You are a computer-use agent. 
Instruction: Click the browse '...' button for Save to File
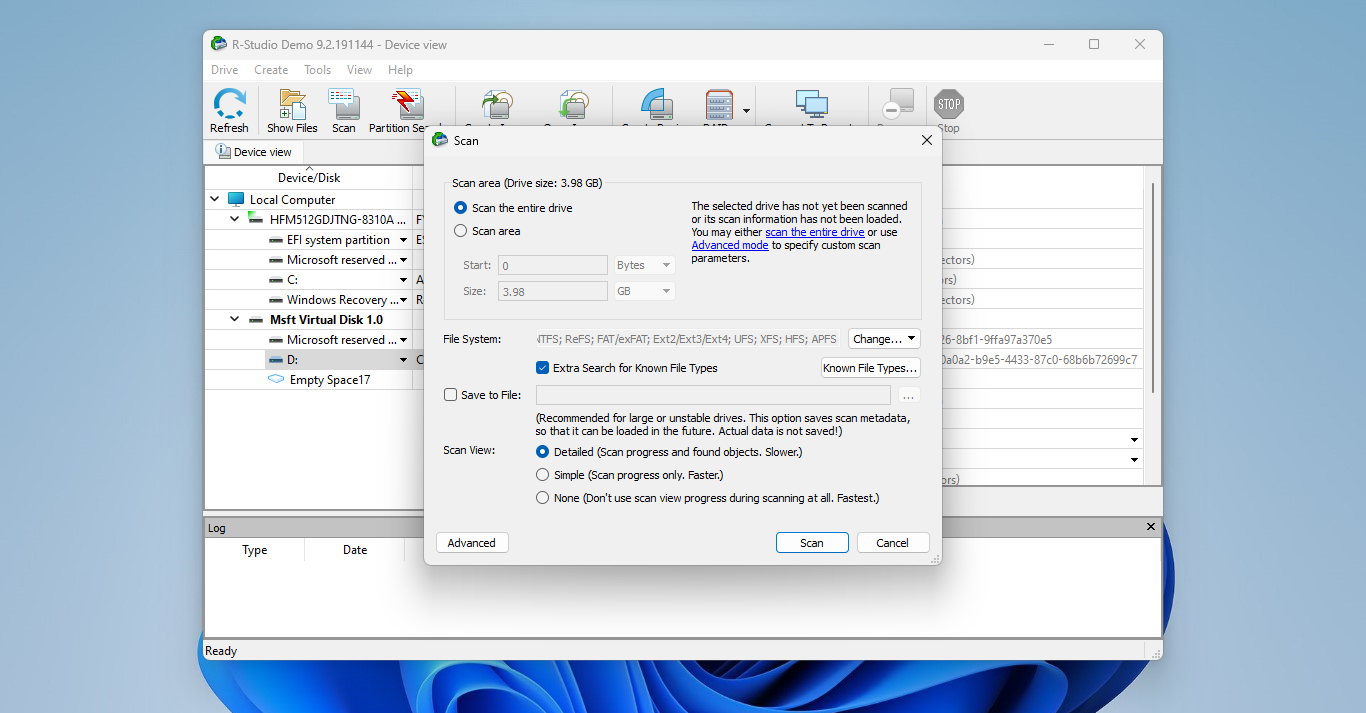(x=909, y=395)
